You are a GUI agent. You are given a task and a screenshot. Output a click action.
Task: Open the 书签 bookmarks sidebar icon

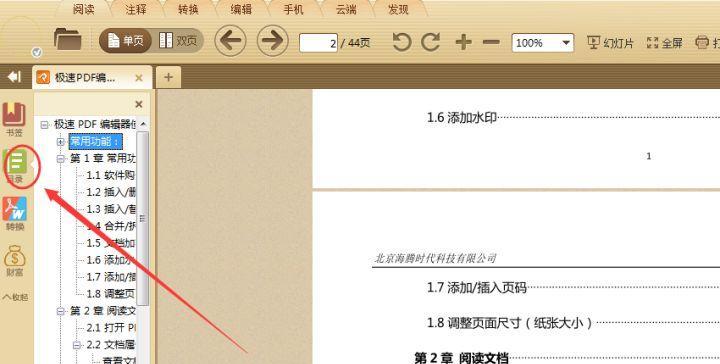pyautogui.click(x=14, y=119)
